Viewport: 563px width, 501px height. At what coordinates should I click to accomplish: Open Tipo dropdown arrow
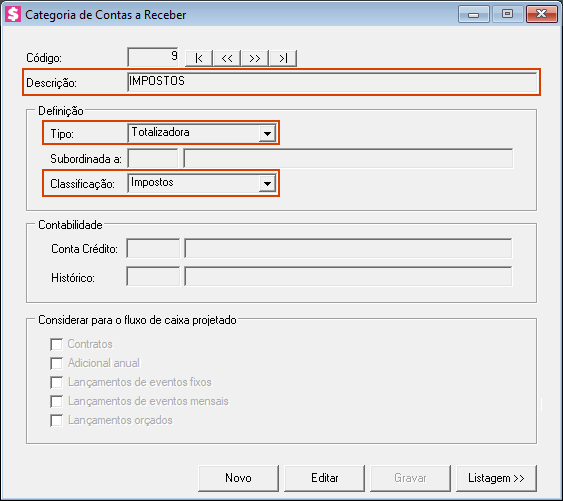tap(267, 134)
